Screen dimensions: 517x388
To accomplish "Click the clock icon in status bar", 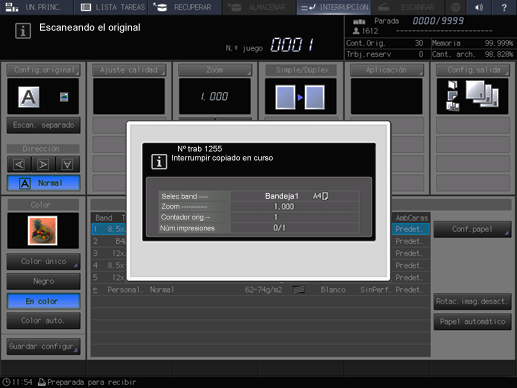I will tap(6, 382).
